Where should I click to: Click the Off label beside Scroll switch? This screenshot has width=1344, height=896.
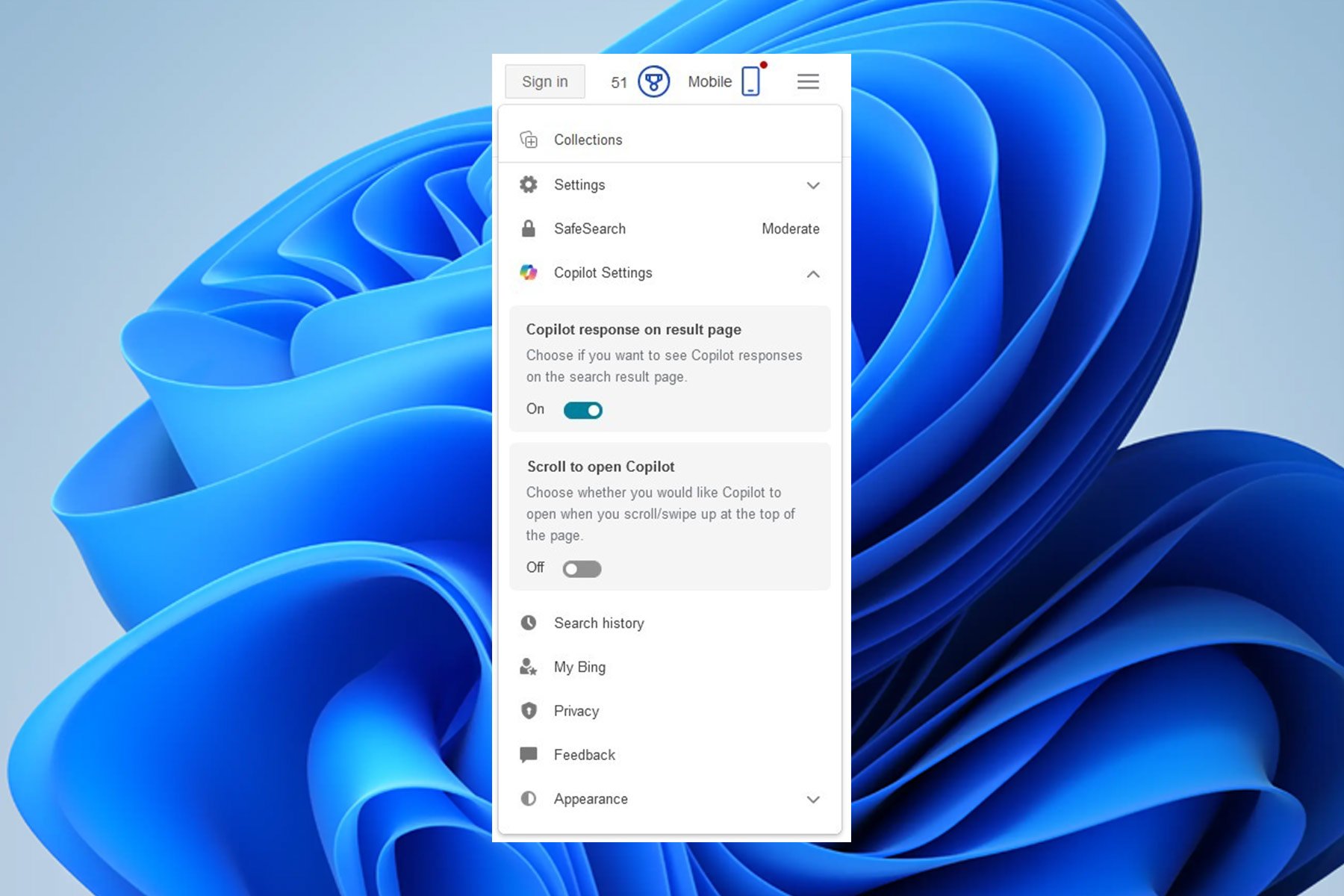[x=535, y=567]
